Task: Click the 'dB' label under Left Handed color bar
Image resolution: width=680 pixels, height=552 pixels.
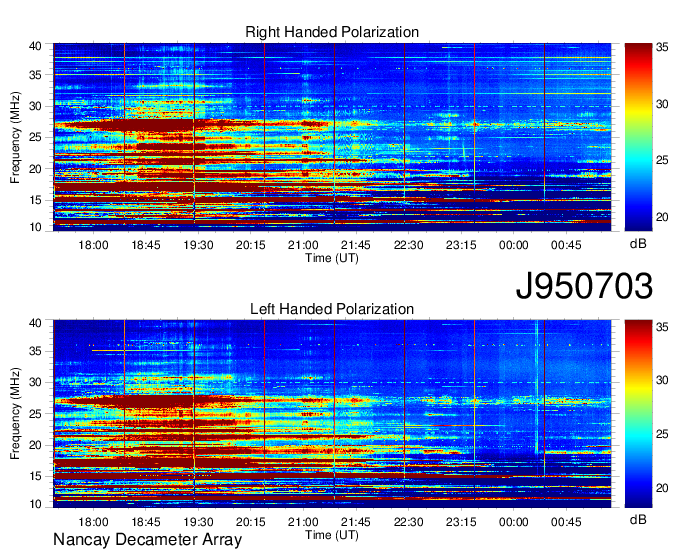Action: click(638, 519)
